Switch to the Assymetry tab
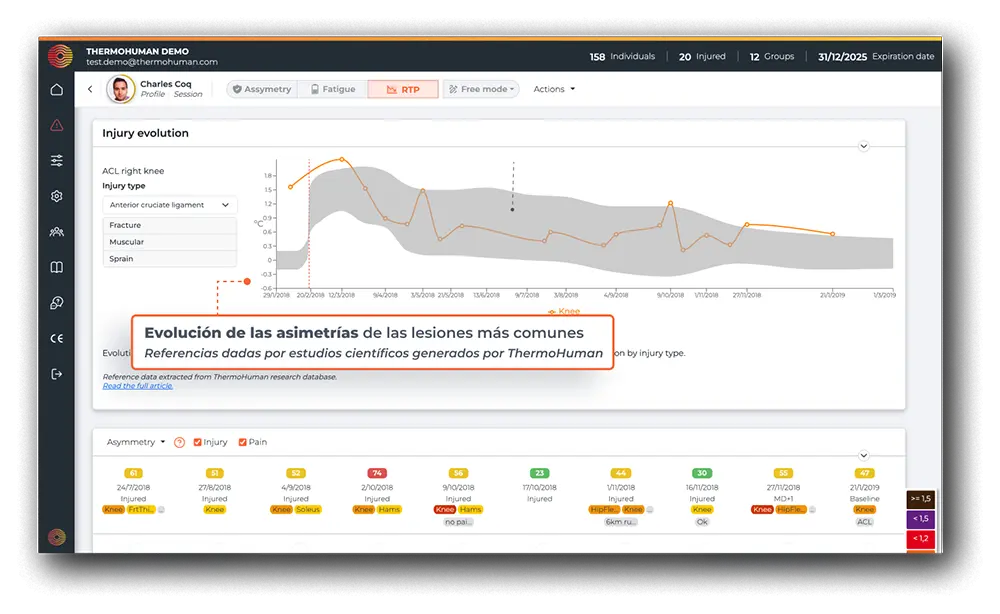 (x=262, y=90)
